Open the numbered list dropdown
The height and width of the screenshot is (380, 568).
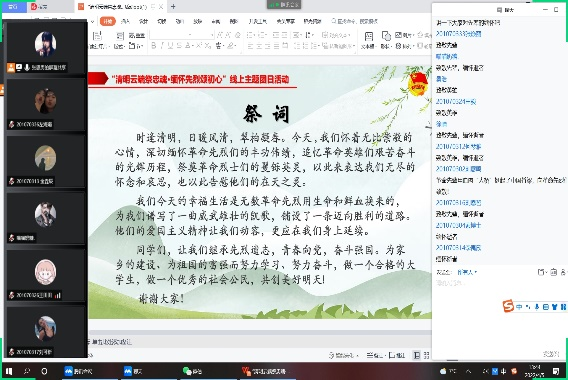click(x=263, y=35)
